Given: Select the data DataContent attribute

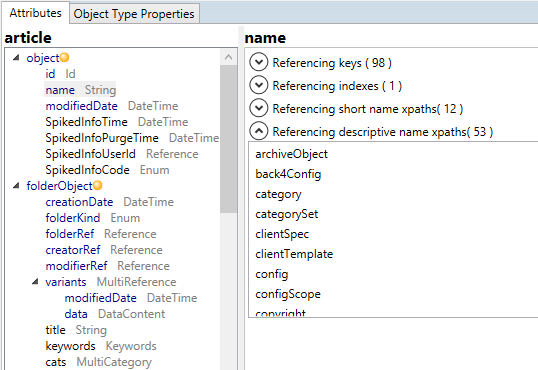Looking at the screenshot, I should 115,314.
